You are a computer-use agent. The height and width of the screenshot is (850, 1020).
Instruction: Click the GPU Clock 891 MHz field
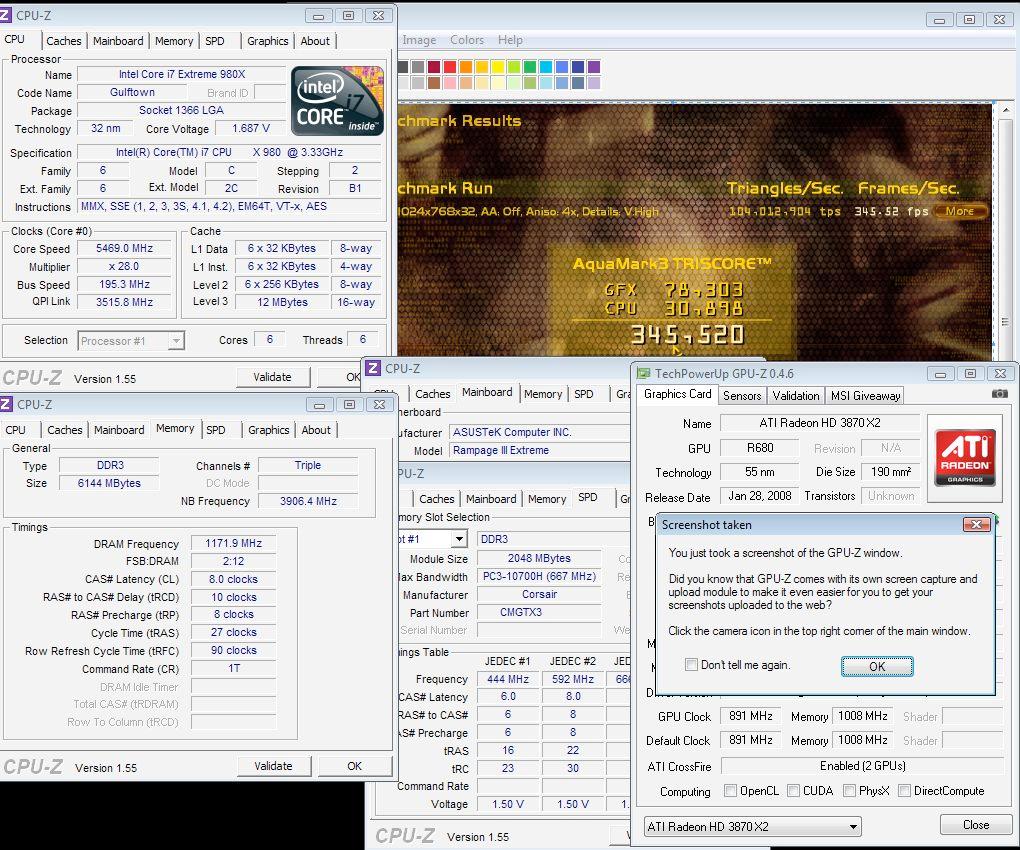751,716
